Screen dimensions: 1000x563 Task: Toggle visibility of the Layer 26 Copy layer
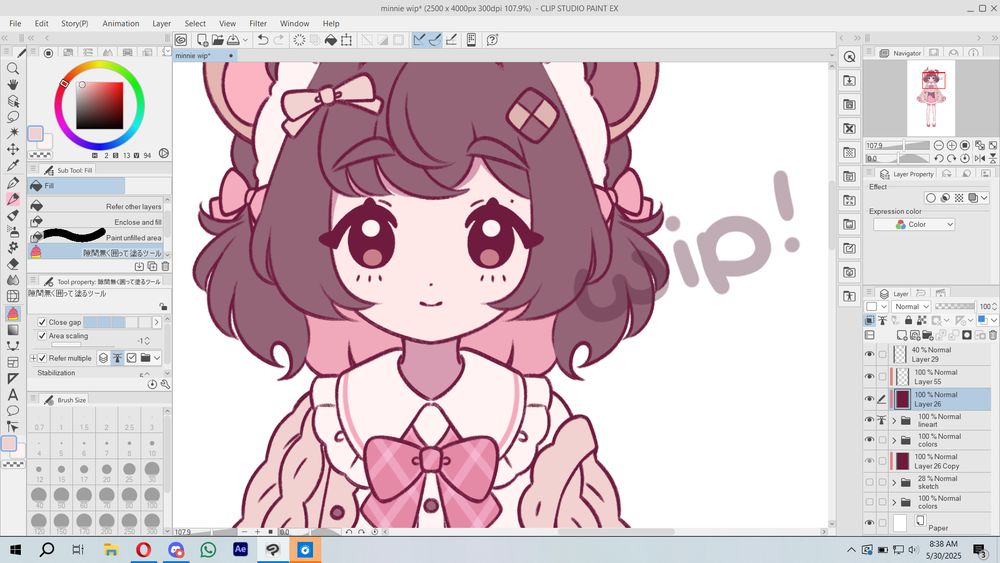[x=869, y=461]
